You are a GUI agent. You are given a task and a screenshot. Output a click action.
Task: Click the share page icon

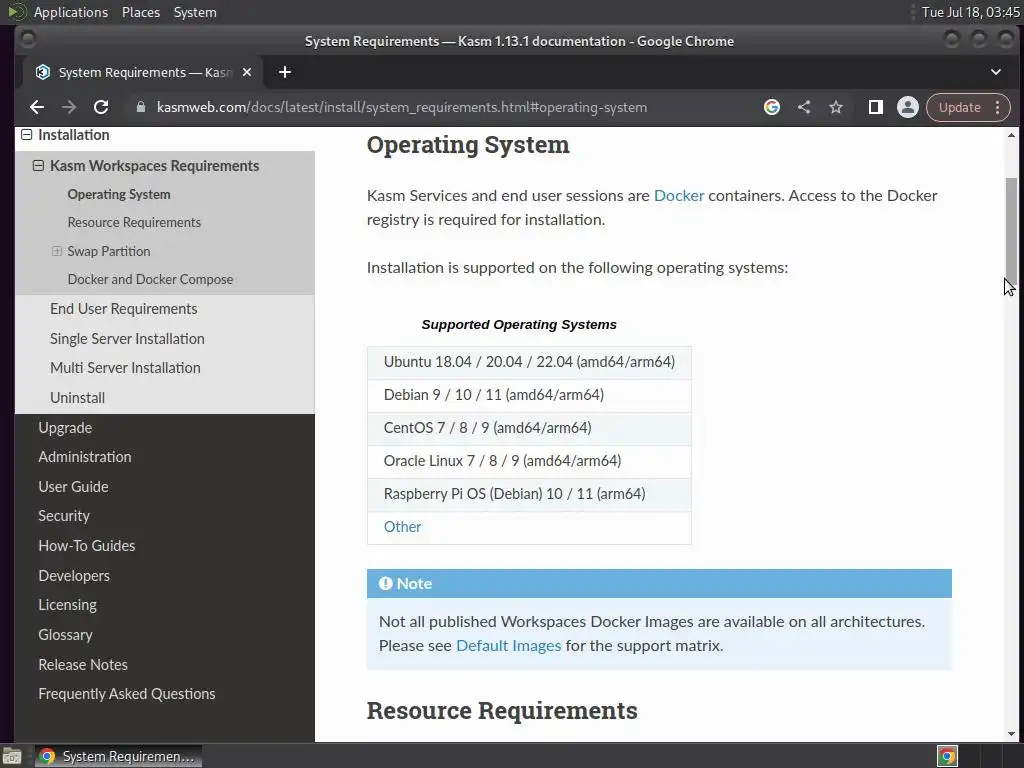click(x=804, y=107)
